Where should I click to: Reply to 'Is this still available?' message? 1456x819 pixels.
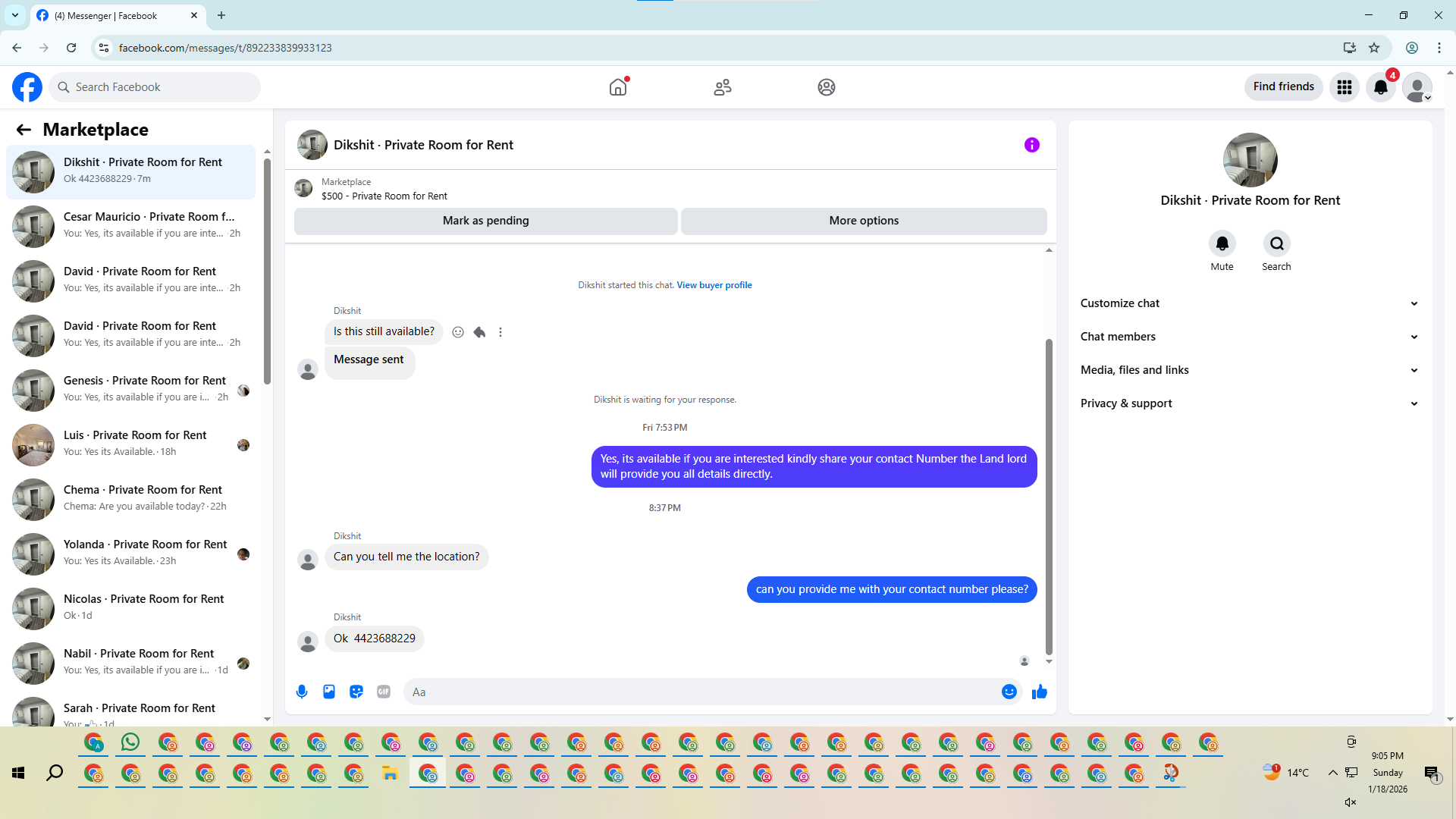tap(479, 332)
